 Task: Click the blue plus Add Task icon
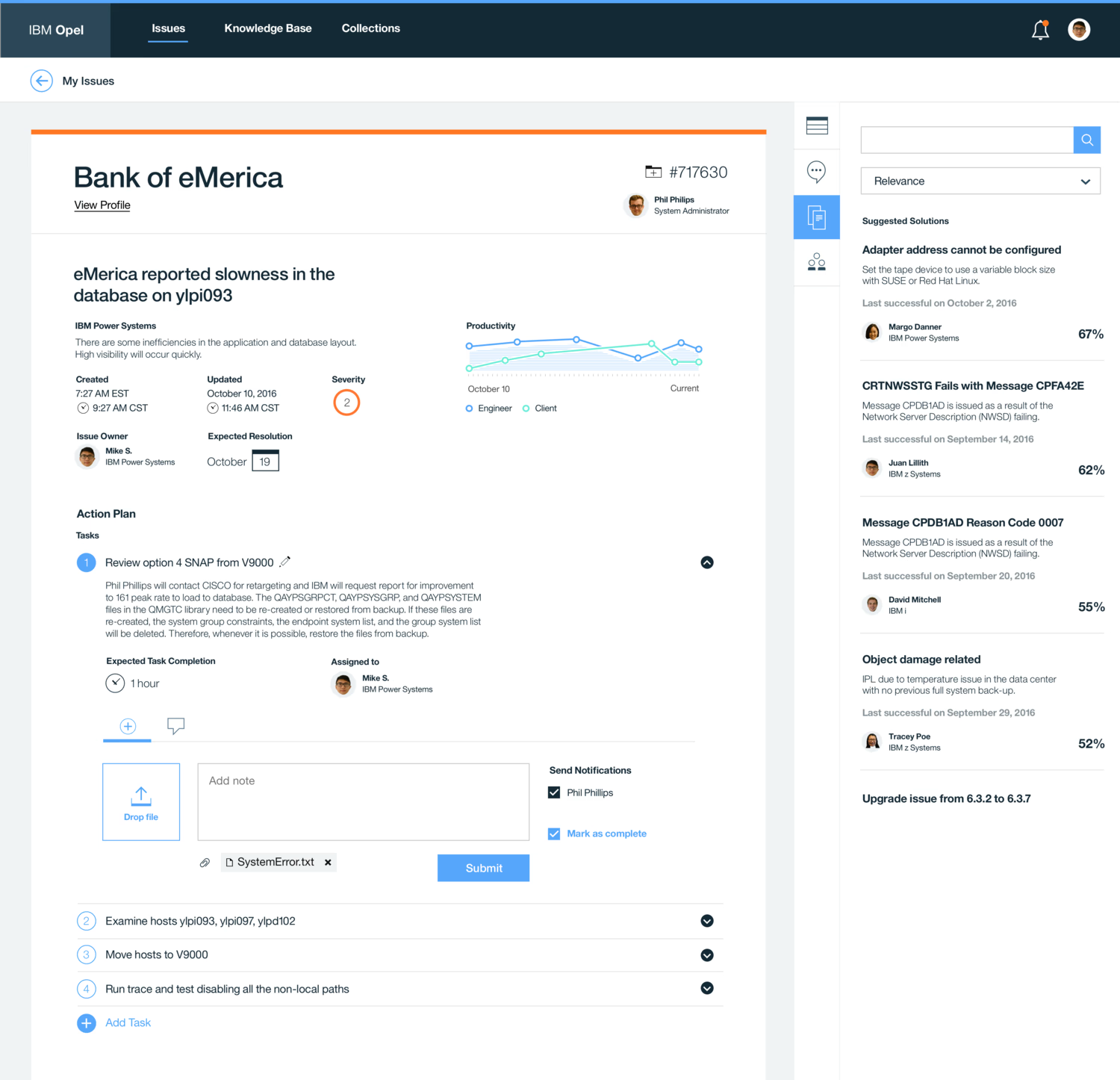(x=87, y=1023)
